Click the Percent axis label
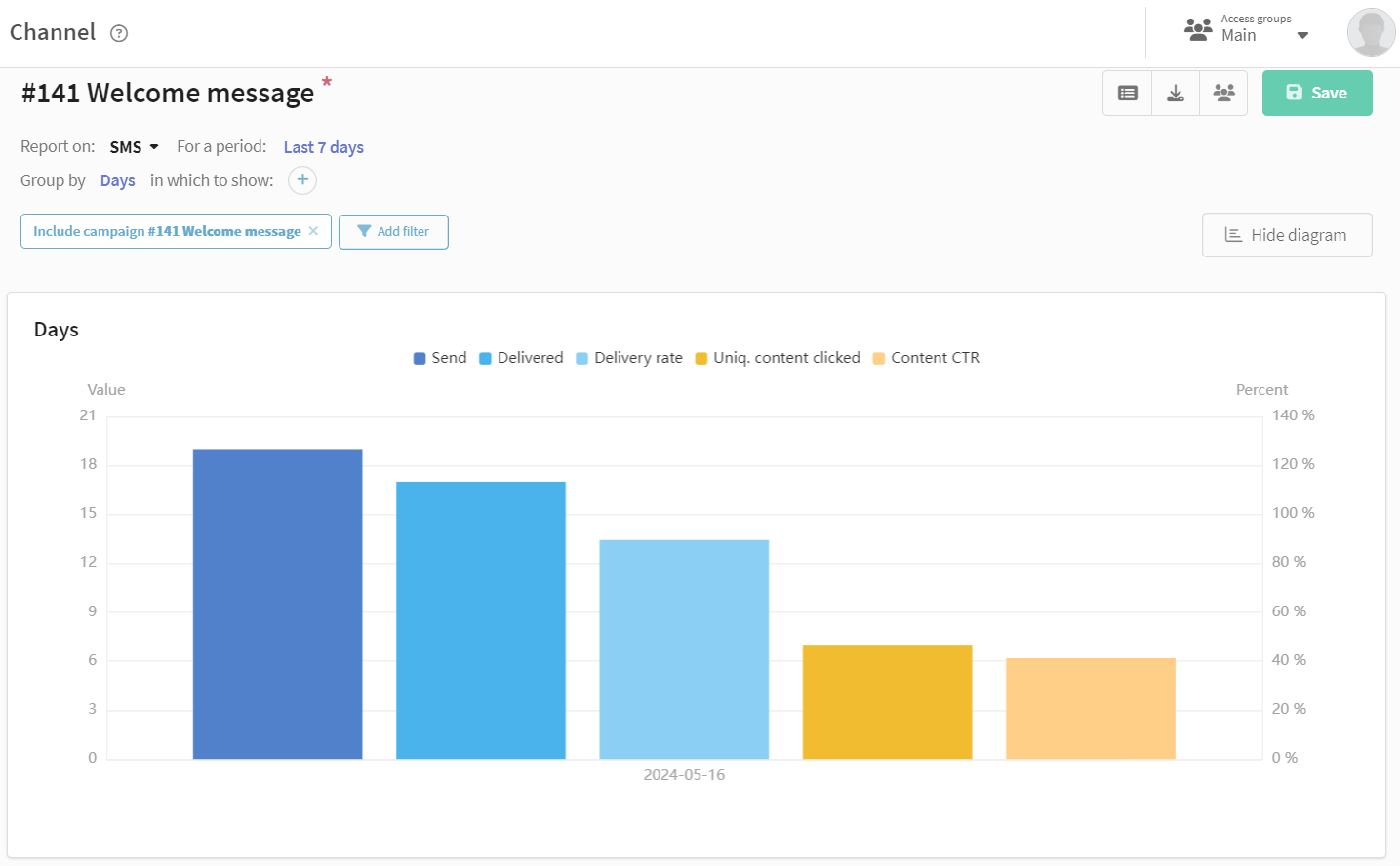The image size is (1400, 866). point(1261,390)
